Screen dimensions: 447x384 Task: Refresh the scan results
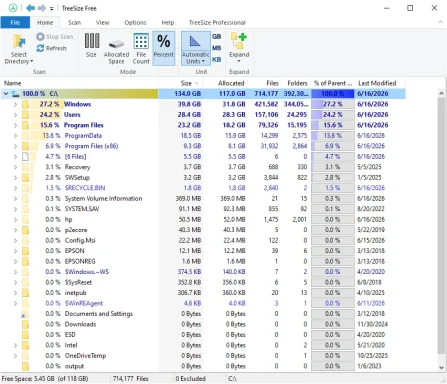tap(52, 48)
